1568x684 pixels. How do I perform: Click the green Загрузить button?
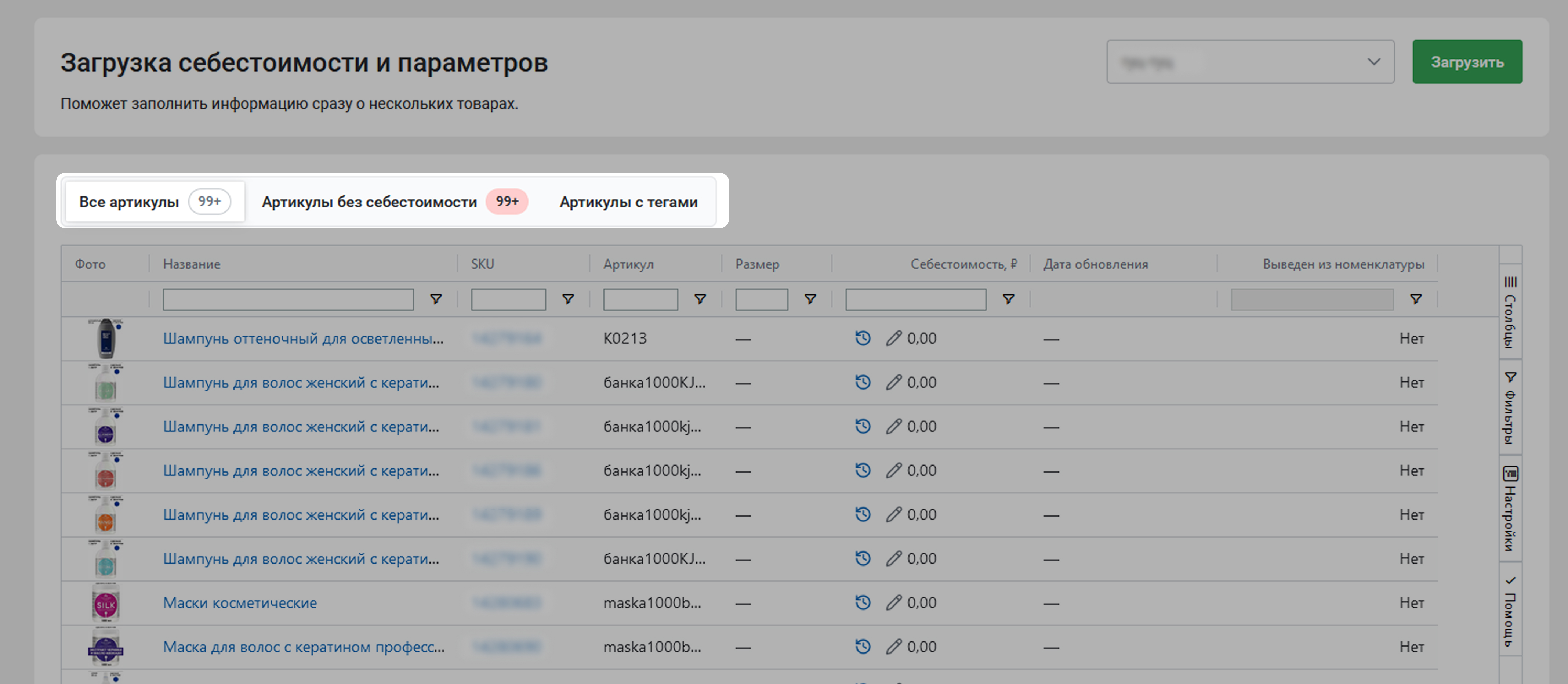point(1467,62)
